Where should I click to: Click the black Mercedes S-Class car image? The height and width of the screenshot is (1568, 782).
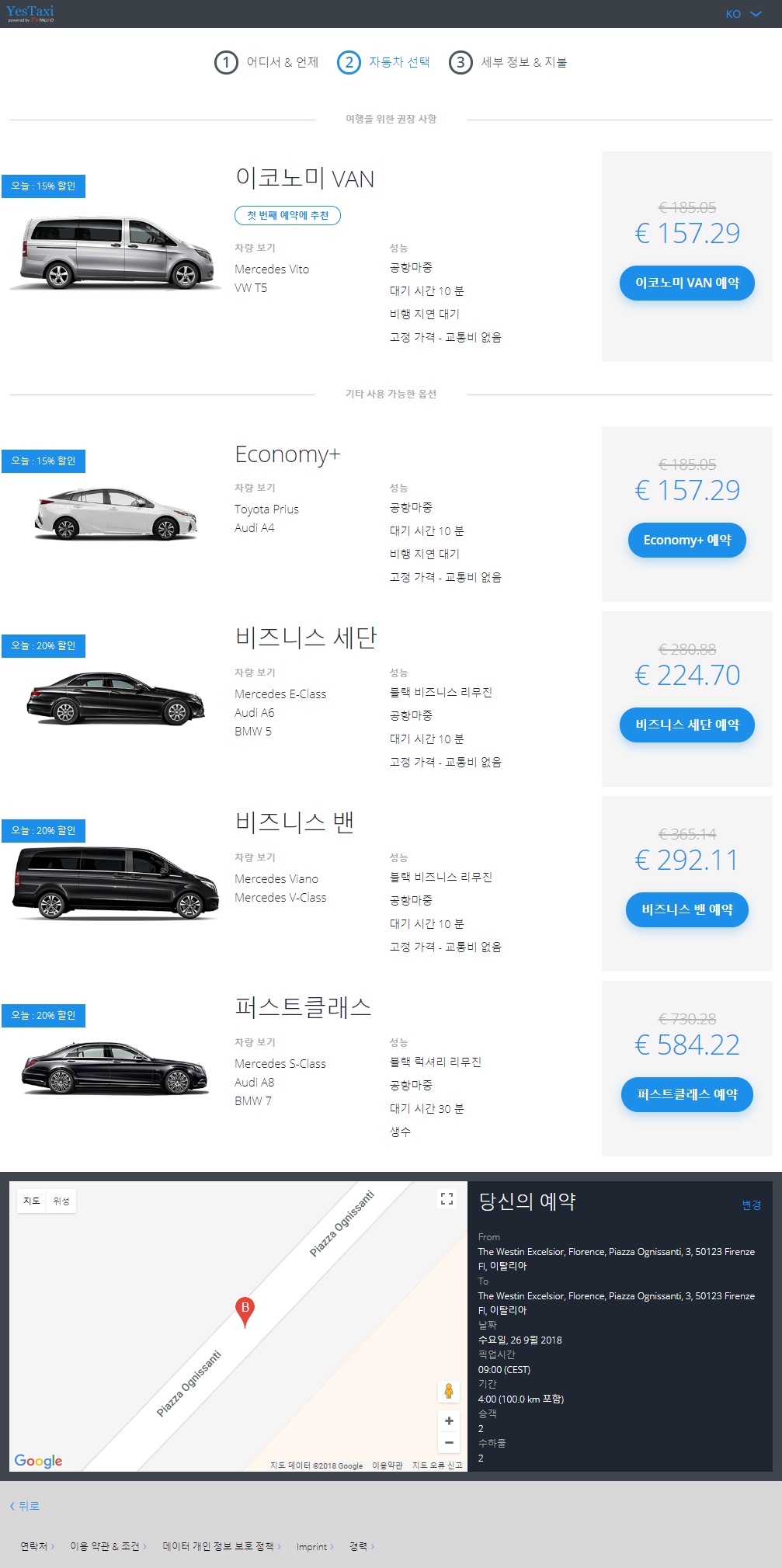(x=116, y=1068)
